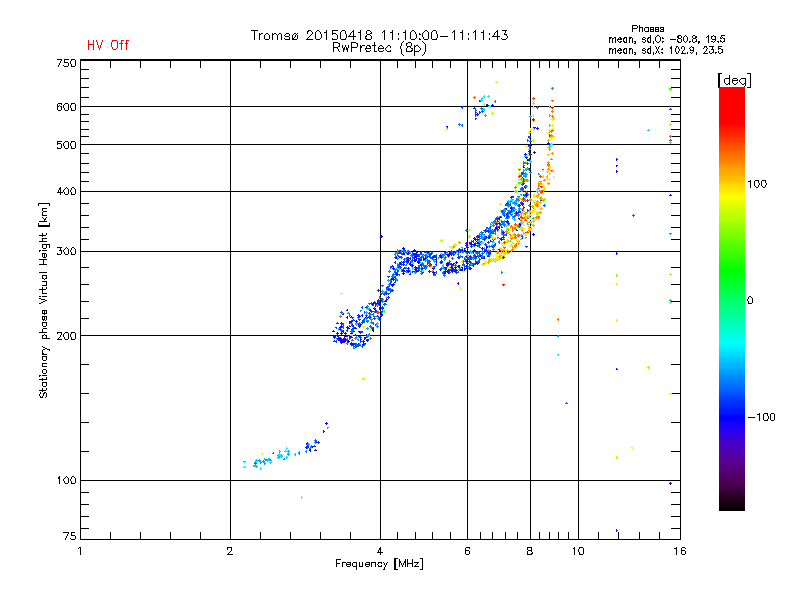The height and width of the screenshot is (600, 800).
Task: Click the 400 height tick label
Action: click(66, 191)
